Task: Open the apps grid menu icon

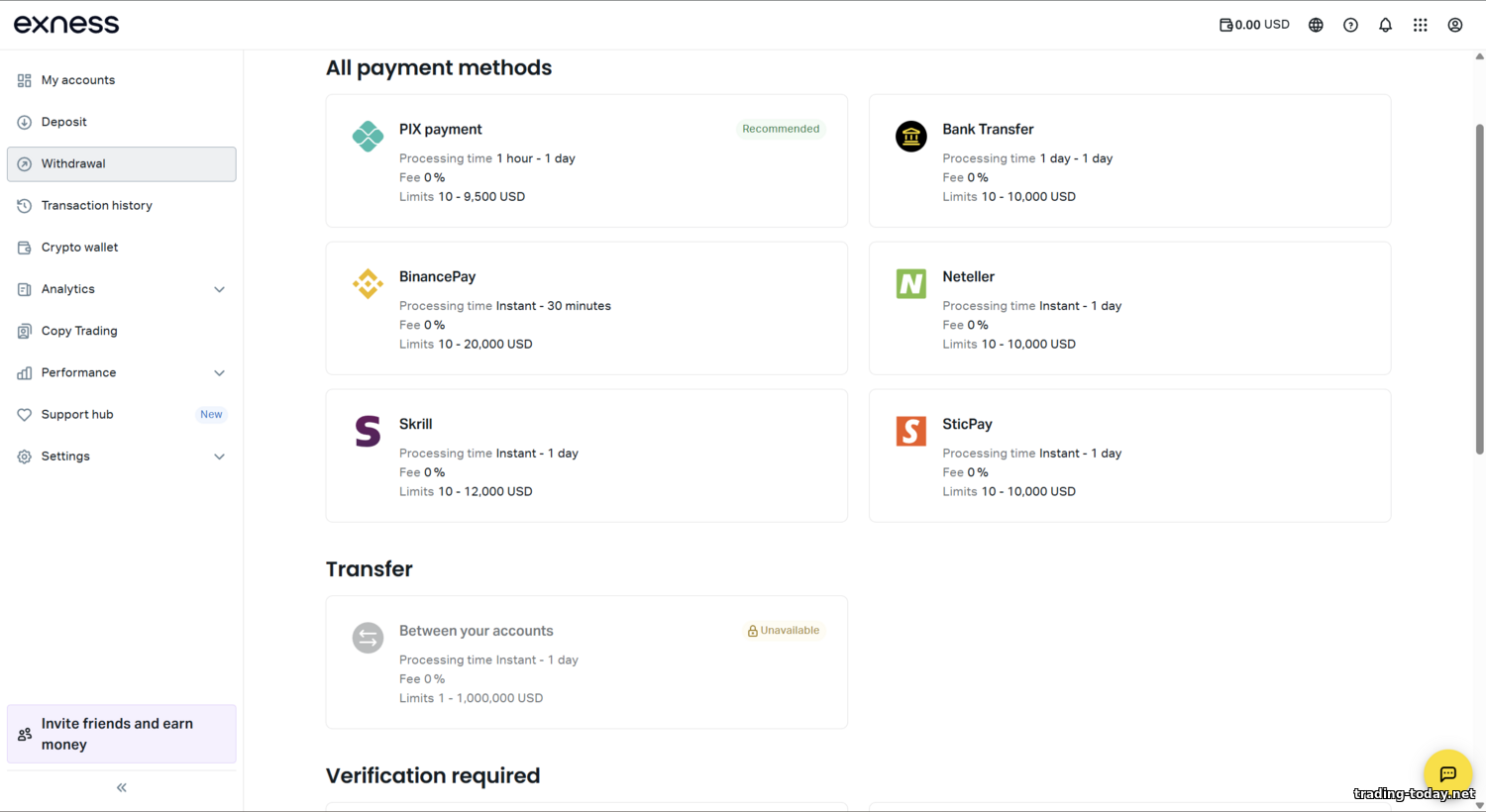Action: 1420,25
